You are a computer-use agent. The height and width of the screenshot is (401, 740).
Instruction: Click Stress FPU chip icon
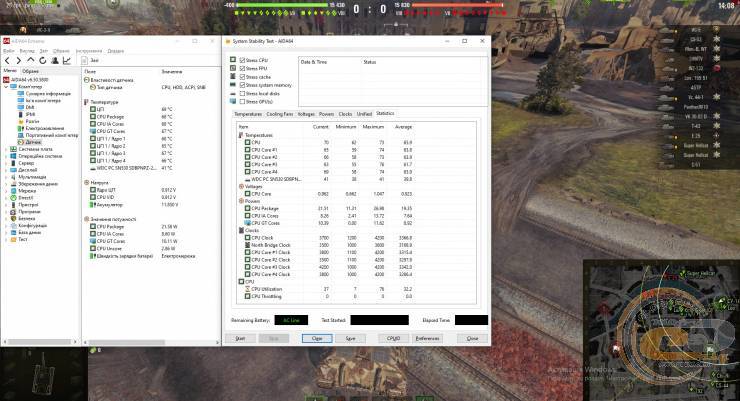[x=233, y=68]
